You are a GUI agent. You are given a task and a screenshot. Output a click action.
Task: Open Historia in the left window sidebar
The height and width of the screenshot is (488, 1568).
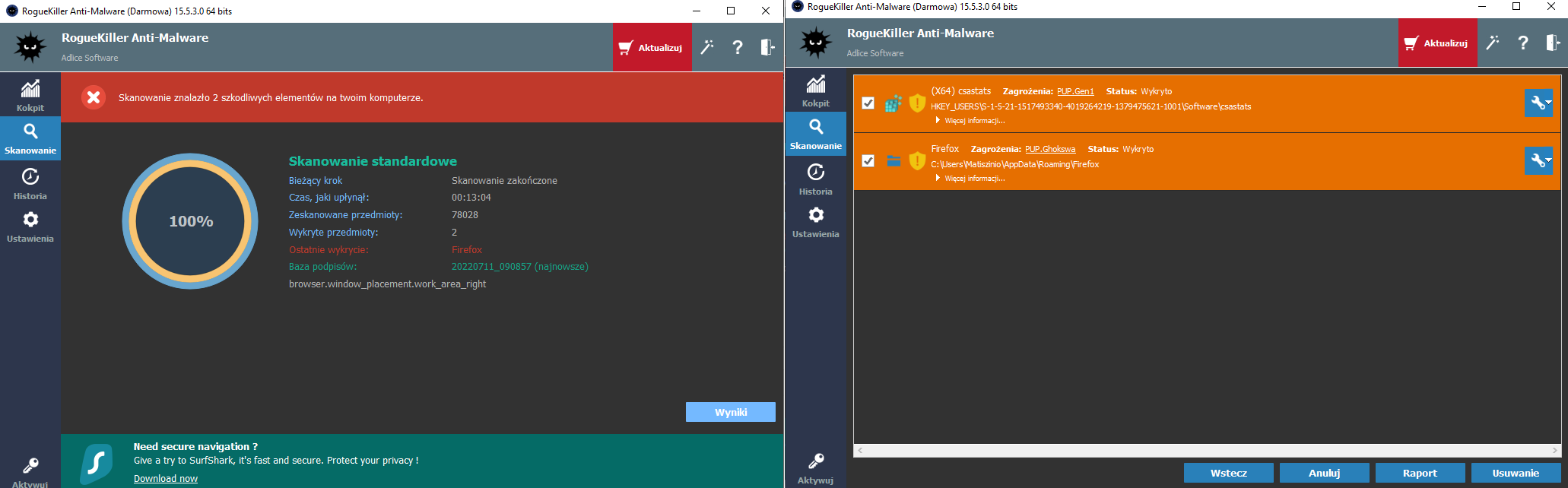pyautogui.click(x=30, y=184)
